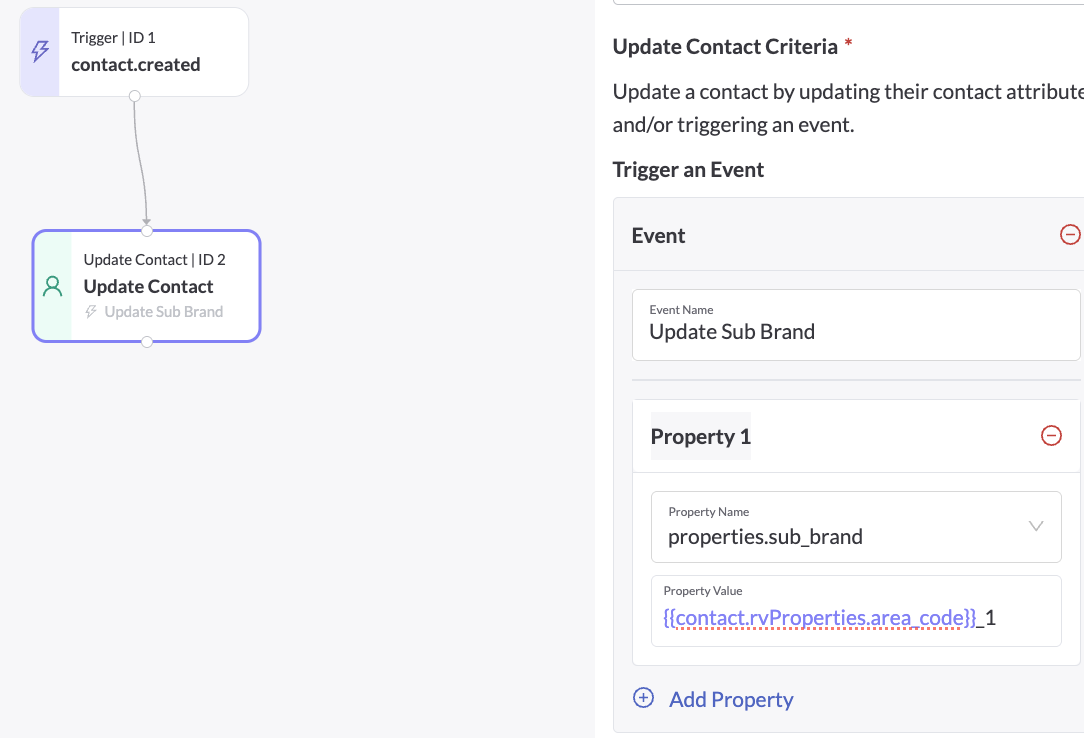Viewport: 1084px width, 738px height.
Task: Click top connector of Update Contact node
Action: click(x=147, y=231)
